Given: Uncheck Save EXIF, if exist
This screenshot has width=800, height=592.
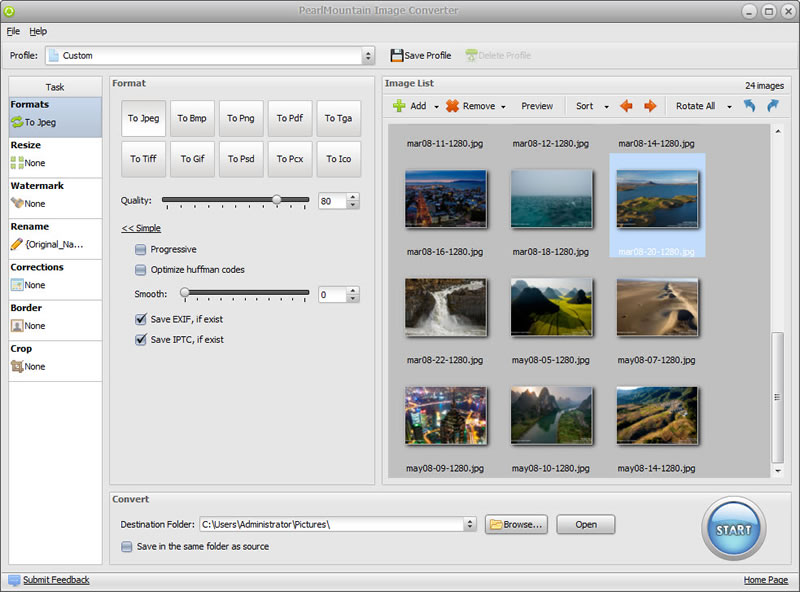Looking at the screenshot, I should click(x=141, y=319).
